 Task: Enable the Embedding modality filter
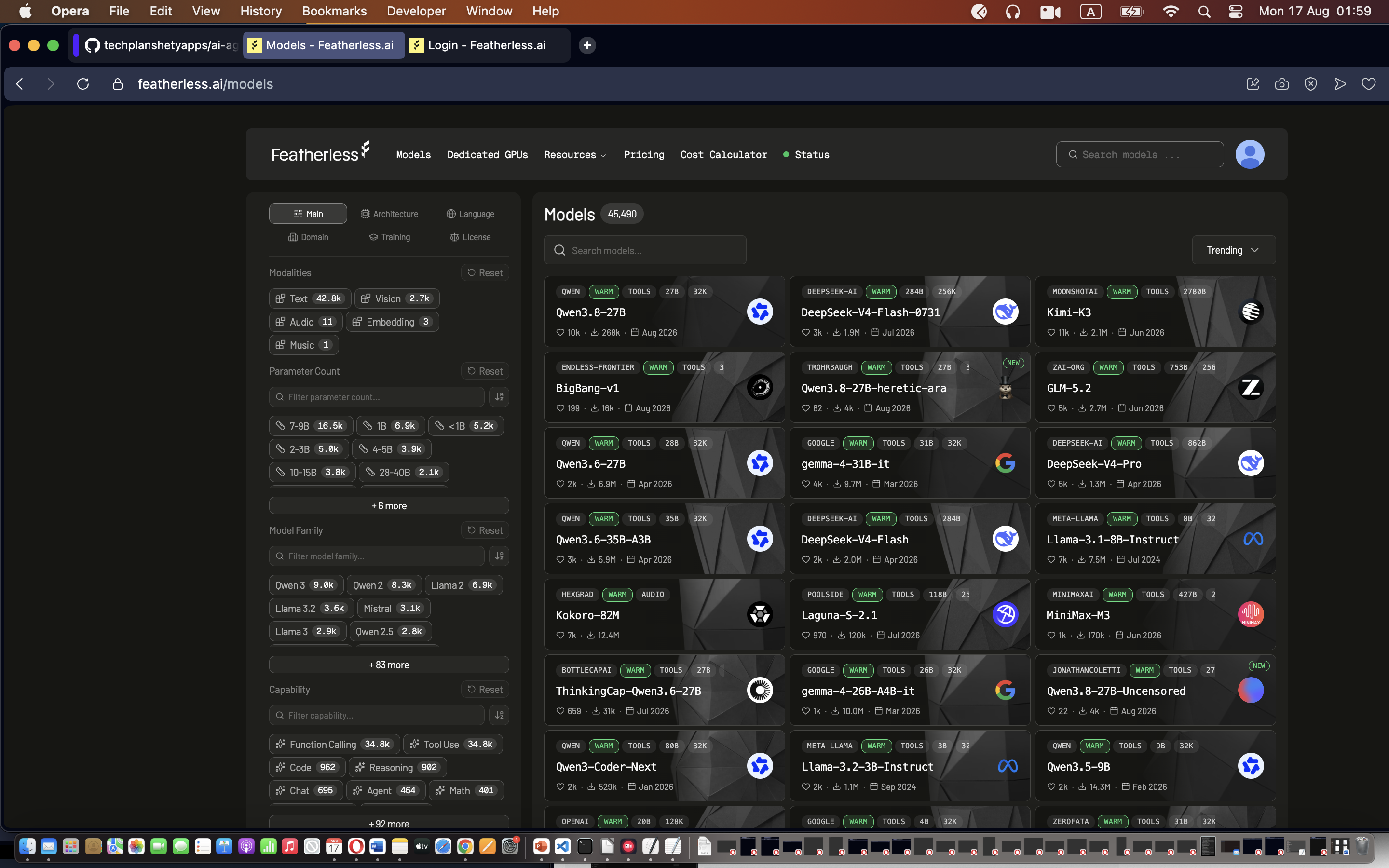[392, 322]
